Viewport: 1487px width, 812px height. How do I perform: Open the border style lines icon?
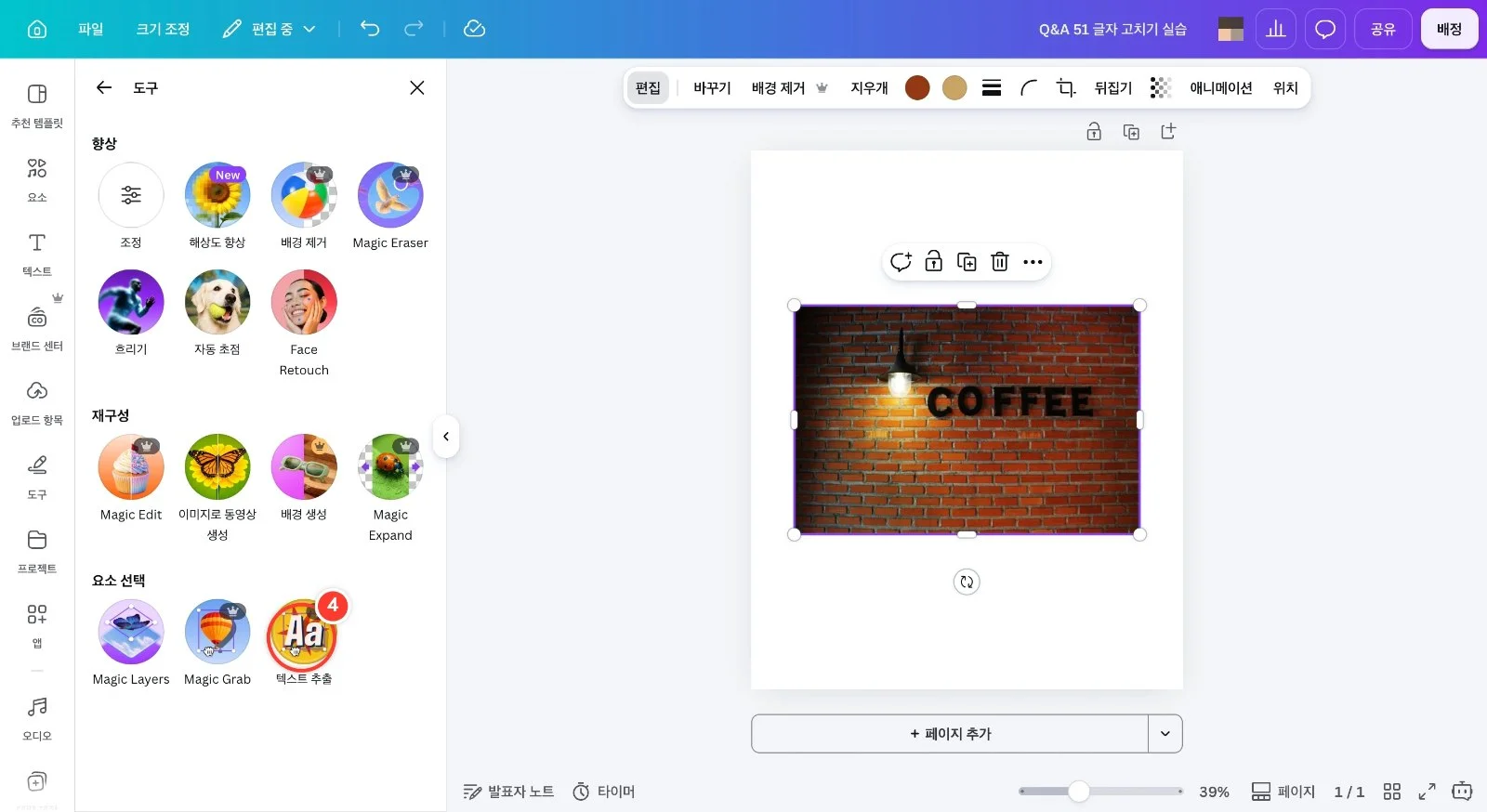click(x=992, y=87)
